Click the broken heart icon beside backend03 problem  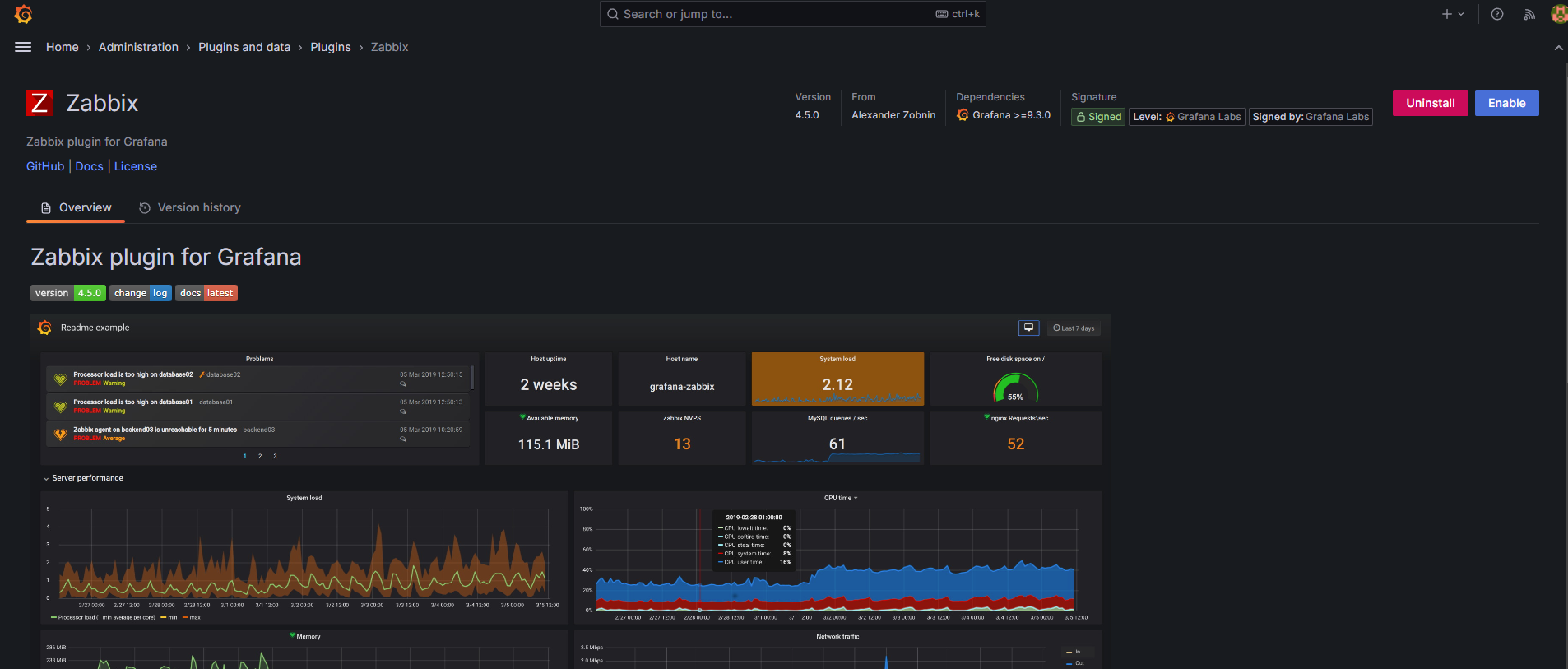point(60,434)
